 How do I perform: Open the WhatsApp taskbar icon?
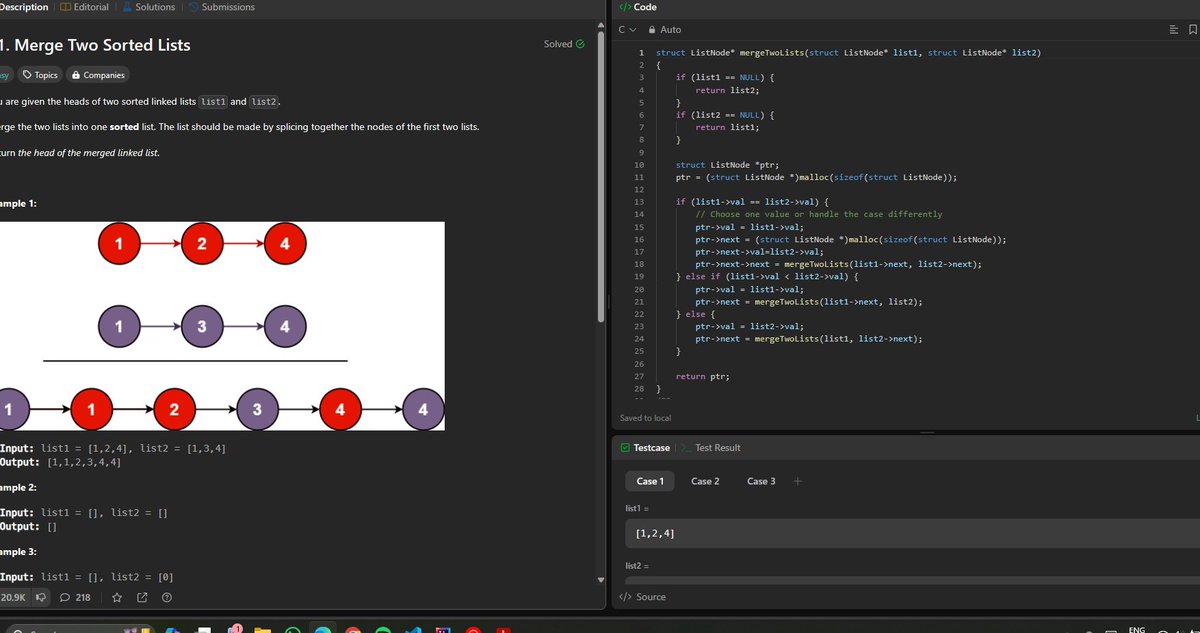coord(293,631)
